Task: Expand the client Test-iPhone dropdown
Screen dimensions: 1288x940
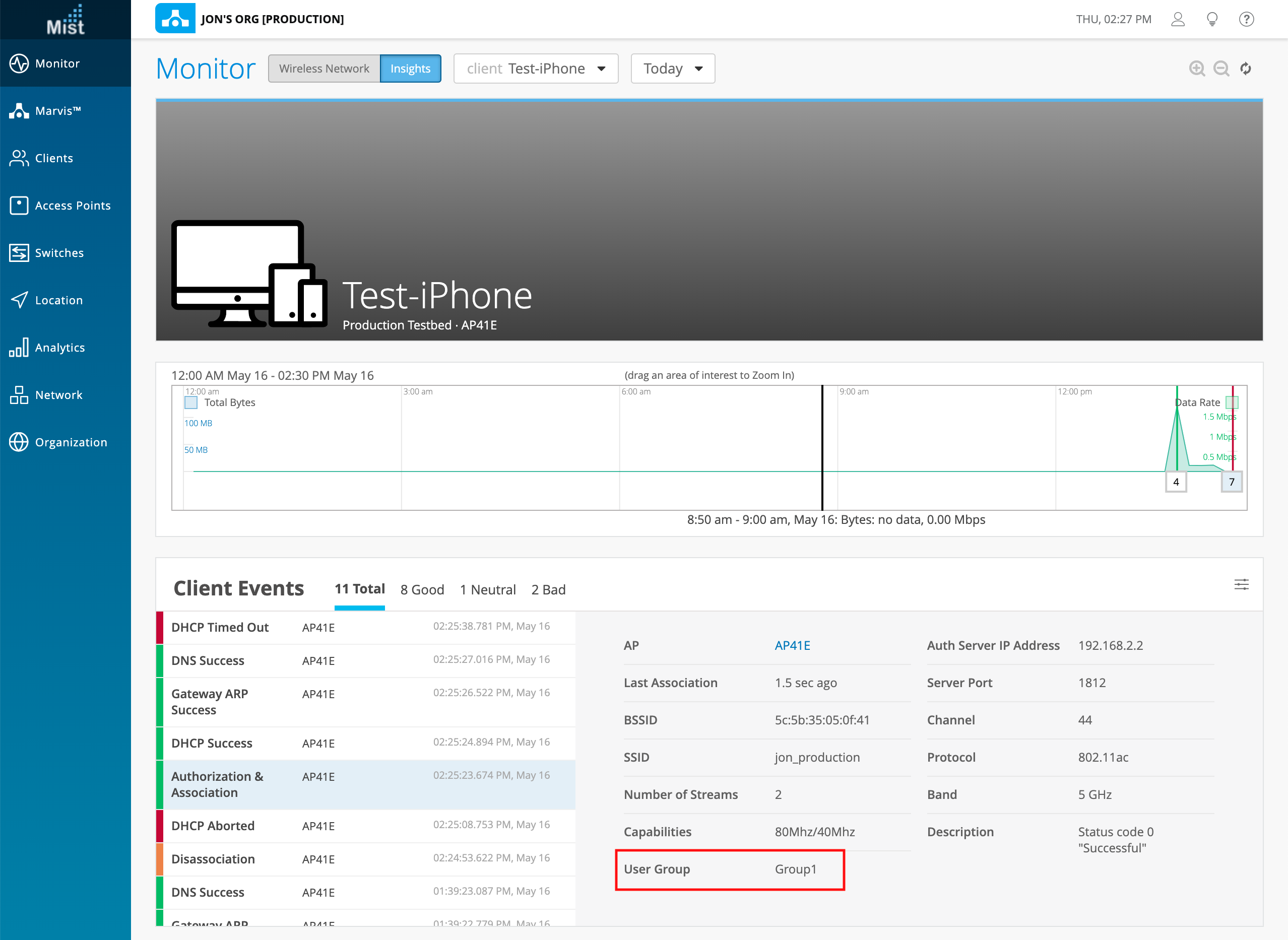Action: click(x=536, y=69)
